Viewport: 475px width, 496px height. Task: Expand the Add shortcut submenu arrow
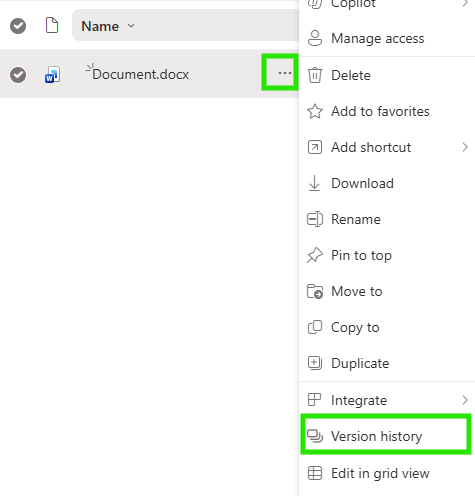coord(465,147)
